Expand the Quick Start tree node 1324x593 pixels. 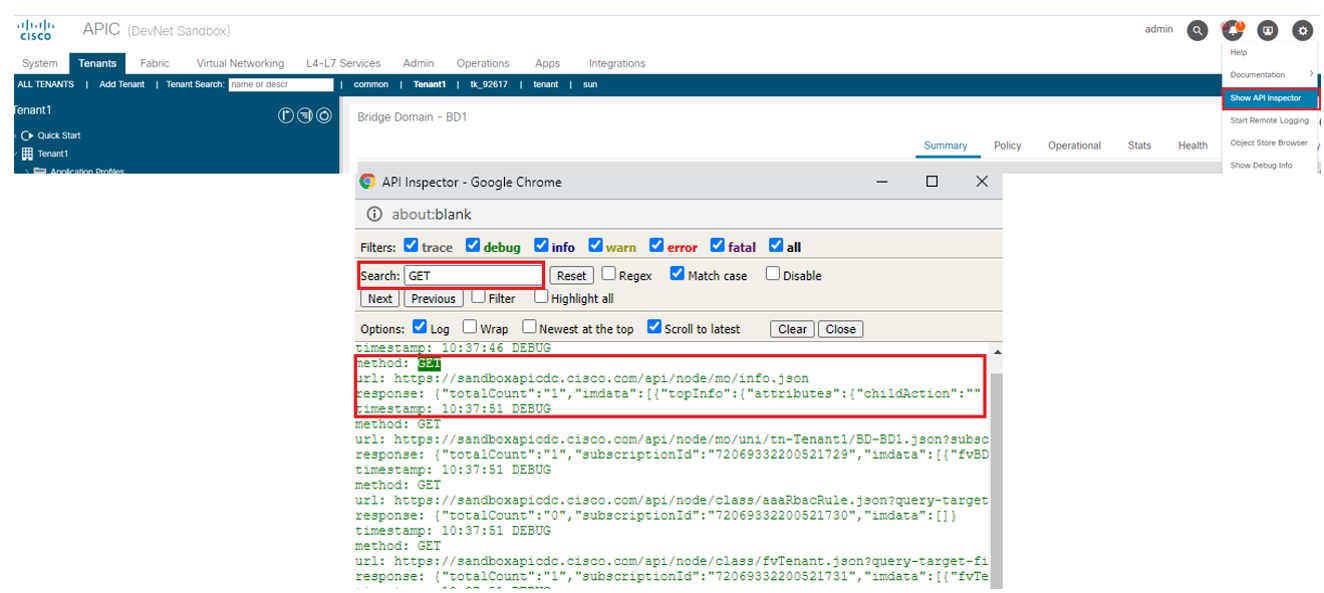coord(16,135)
